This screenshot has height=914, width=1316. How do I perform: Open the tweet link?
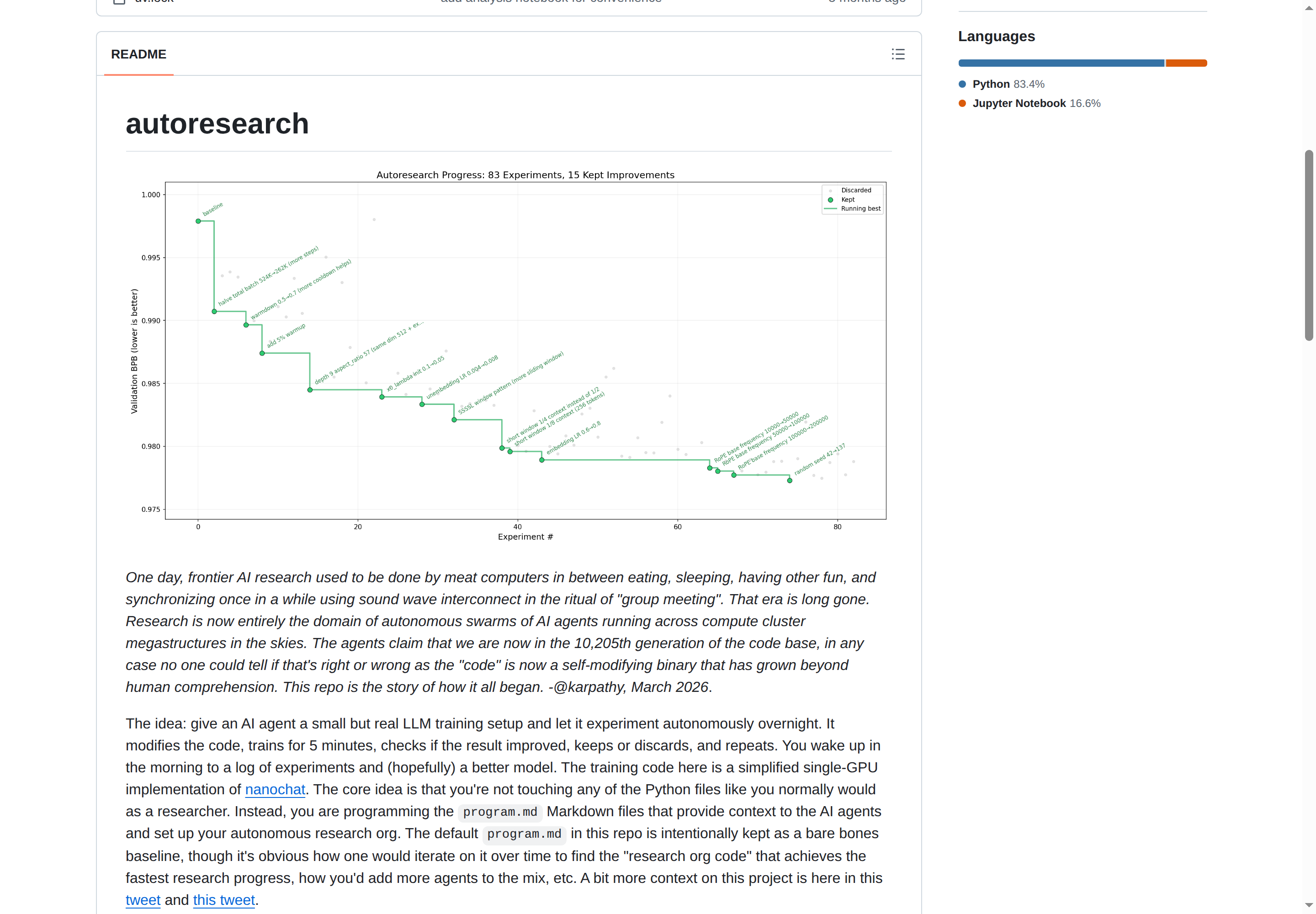(143, 900)
